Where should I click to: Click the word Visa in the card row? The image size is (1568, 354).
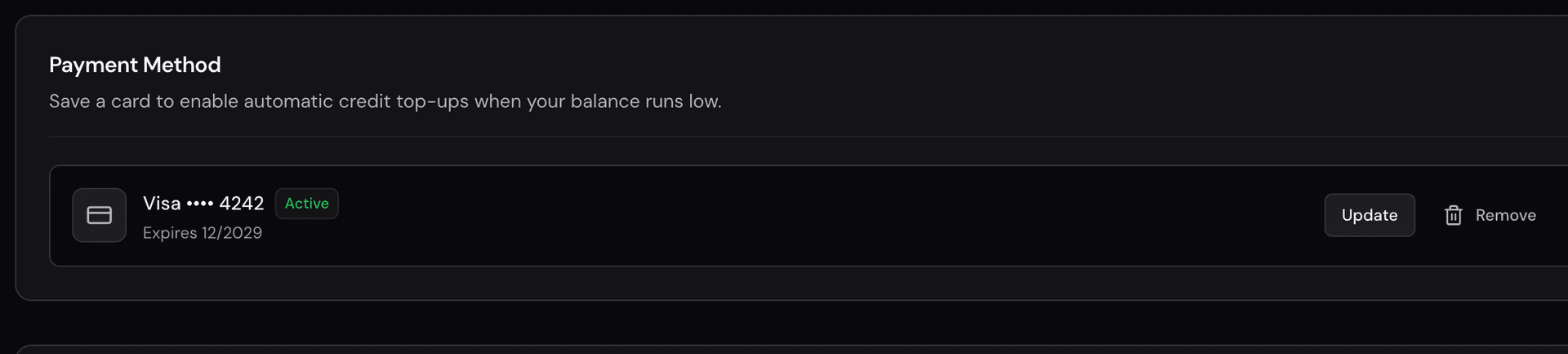pyautogui.click(x=162, y=204)
